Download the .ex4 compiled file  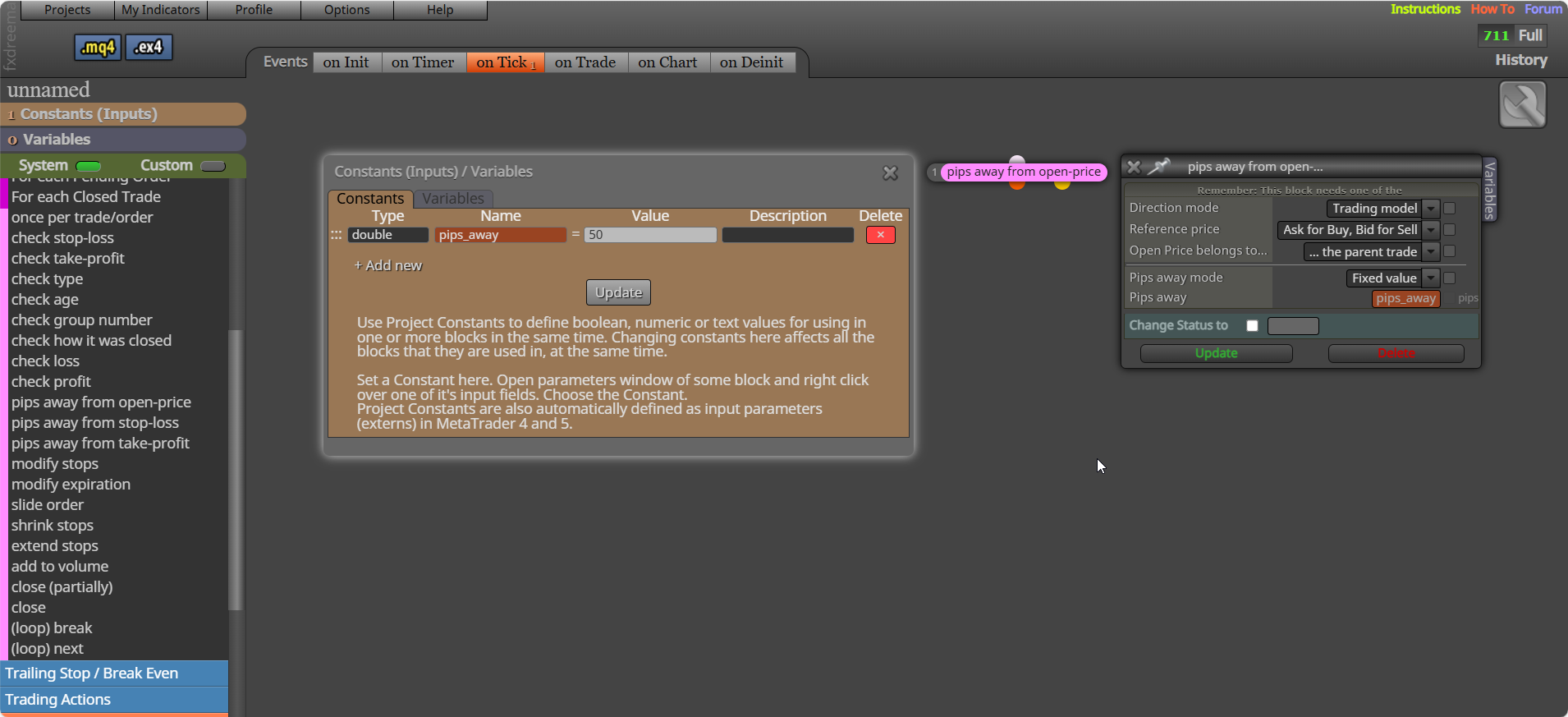click(149, 48)
